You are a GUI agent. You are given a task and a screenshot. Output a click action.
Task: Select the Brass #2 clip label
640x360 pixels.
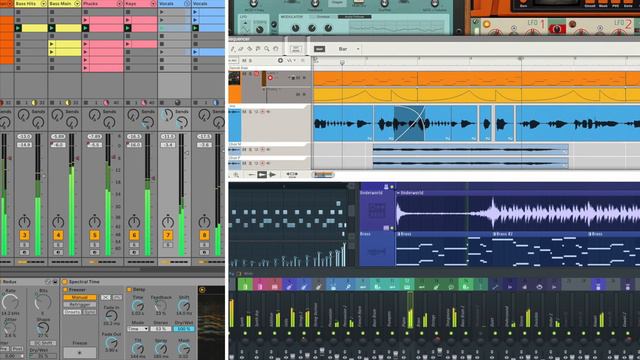[503, 234]
